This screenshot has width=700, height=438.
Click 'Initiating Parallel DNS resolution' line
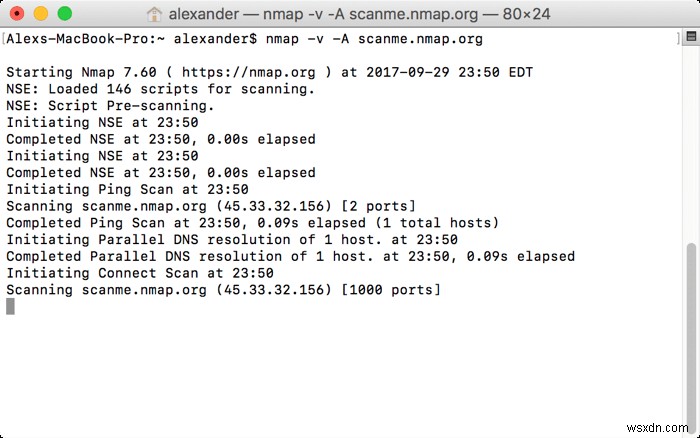pyautogui.click(x=232, y=239)
